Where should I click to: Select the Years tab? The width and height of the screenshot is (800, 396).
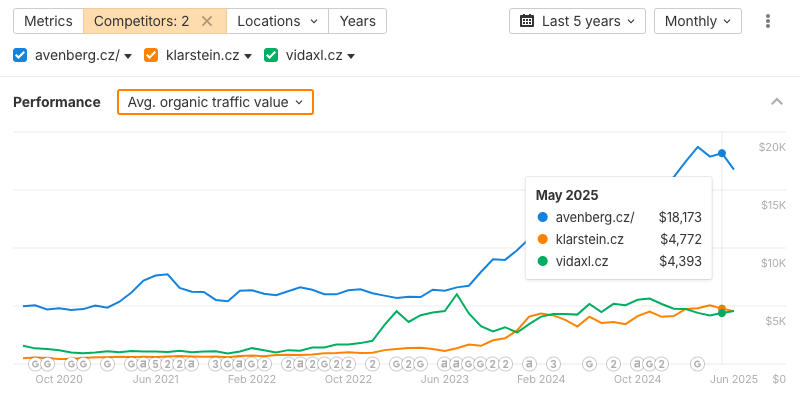[358, 21]
